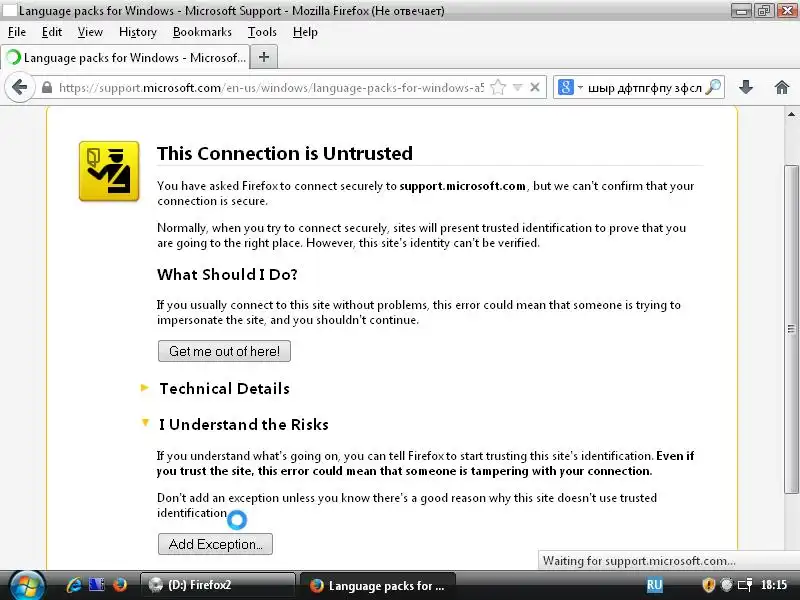Click the network tray icon

click(x=745, y=585)
